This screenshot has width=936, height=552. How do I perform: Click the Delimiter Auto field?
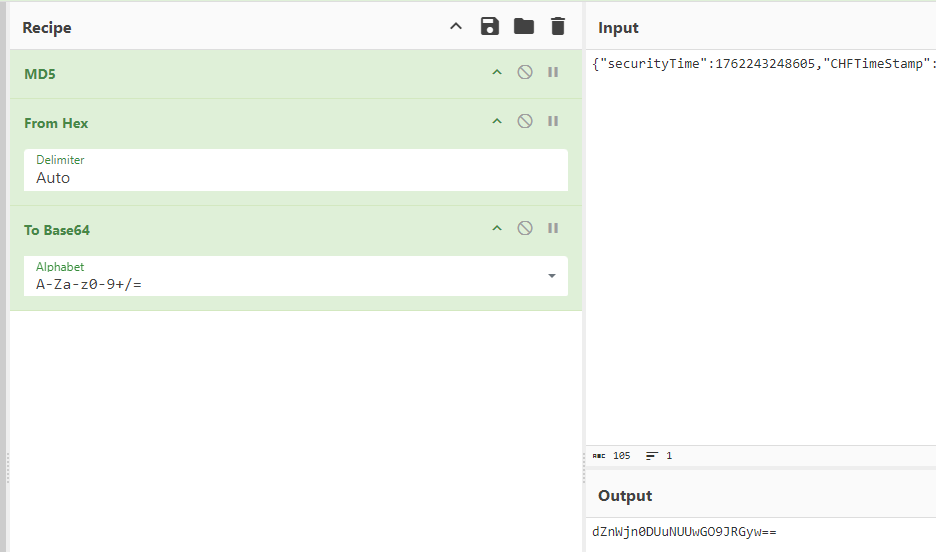click(x=296, y=177)
